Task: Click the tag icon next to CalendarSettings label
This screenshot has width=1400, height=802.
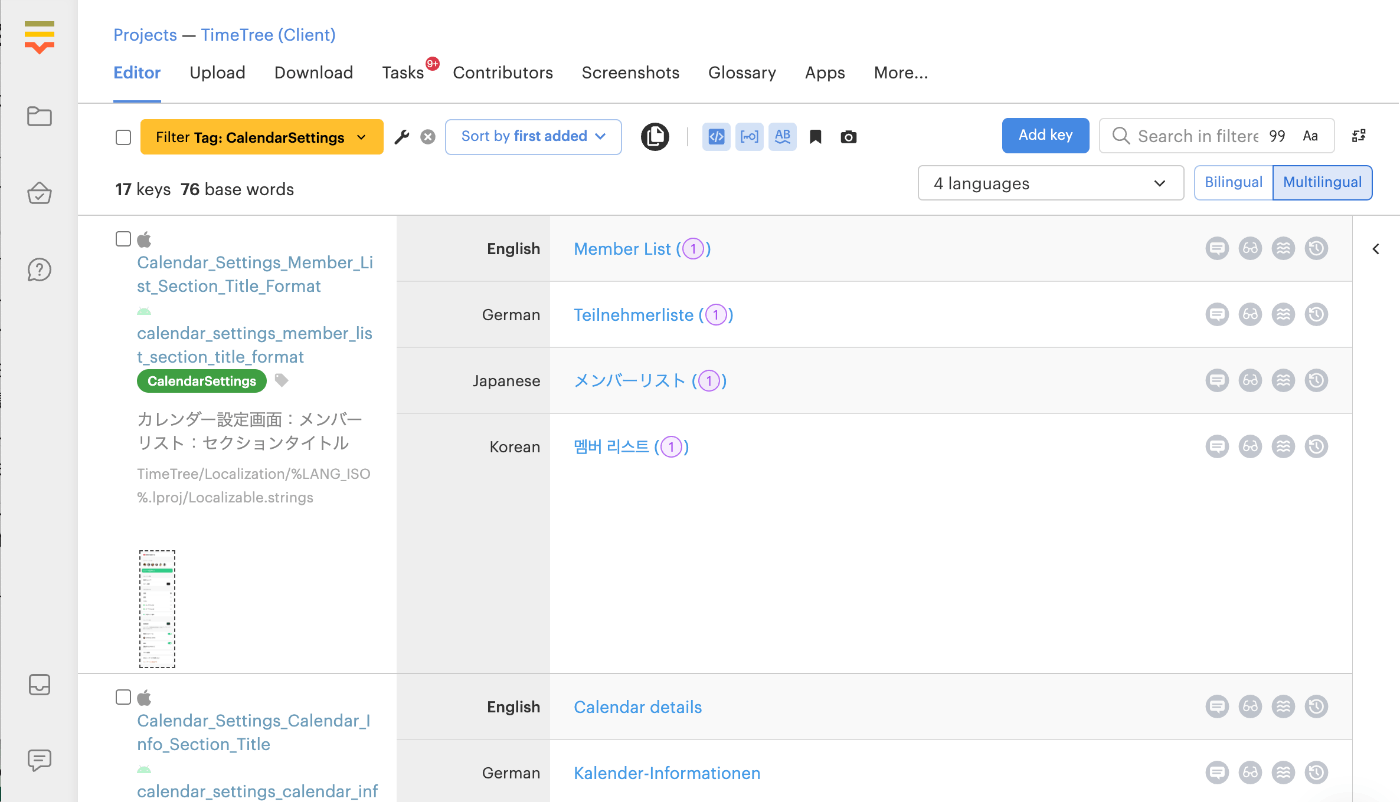Action: point(282,381)
